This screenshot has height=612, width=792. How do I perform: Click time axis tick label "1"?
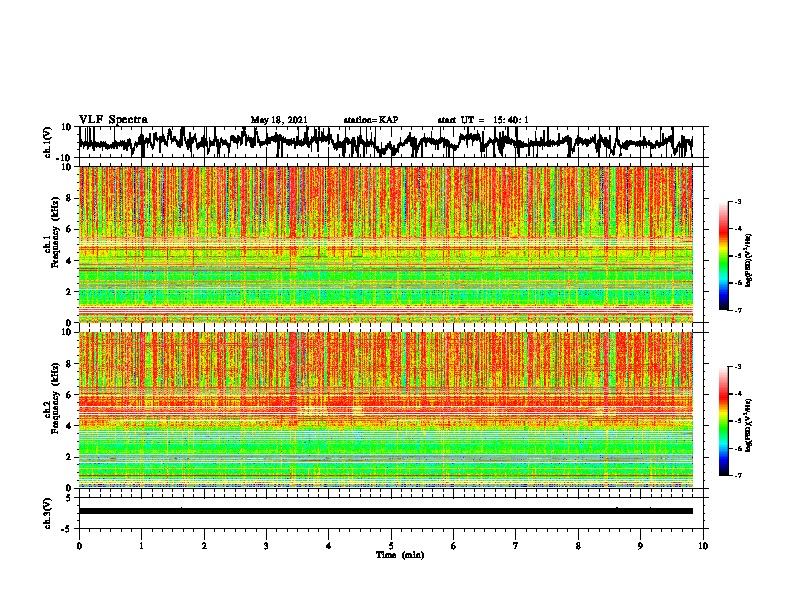coord(141,546)
